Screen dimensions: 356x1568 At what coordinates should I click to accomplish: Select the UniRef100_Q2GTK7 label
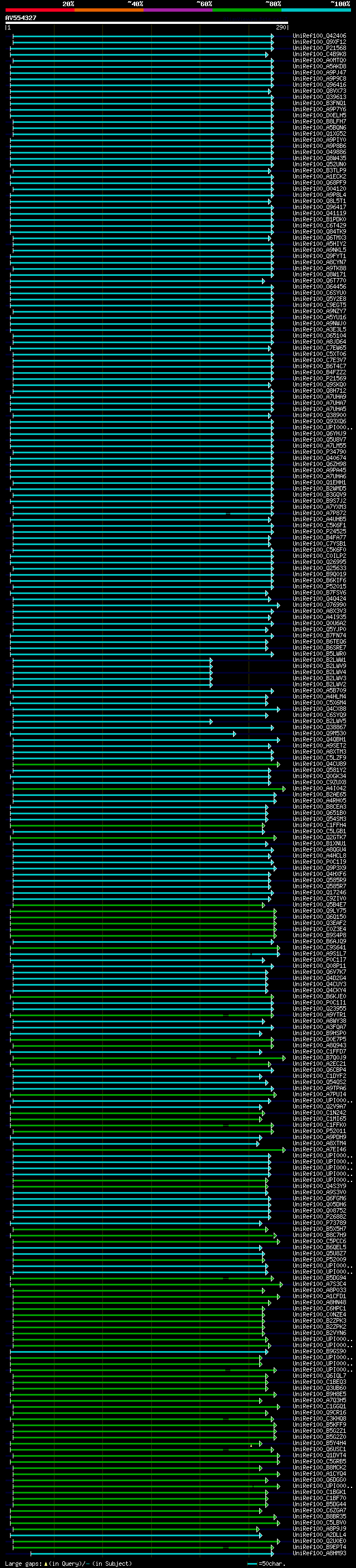[319, 838]
